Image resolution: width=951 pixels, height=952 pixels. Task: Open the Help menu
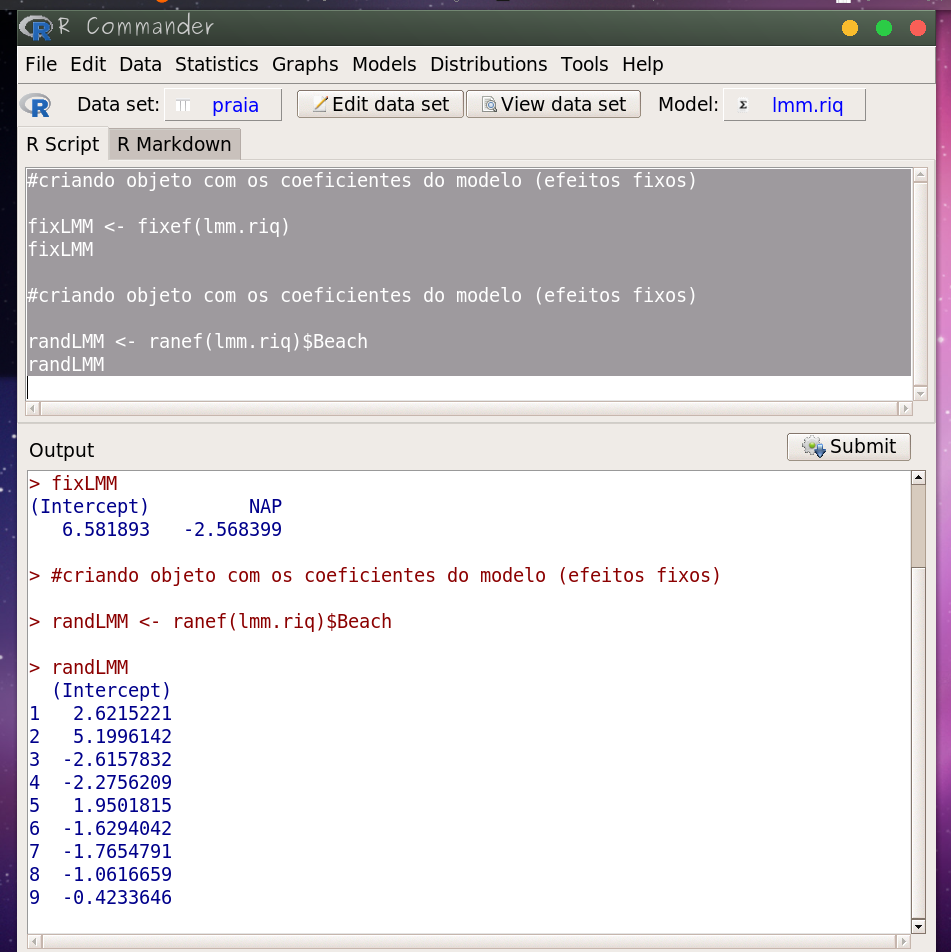click(x=642, y=64)
